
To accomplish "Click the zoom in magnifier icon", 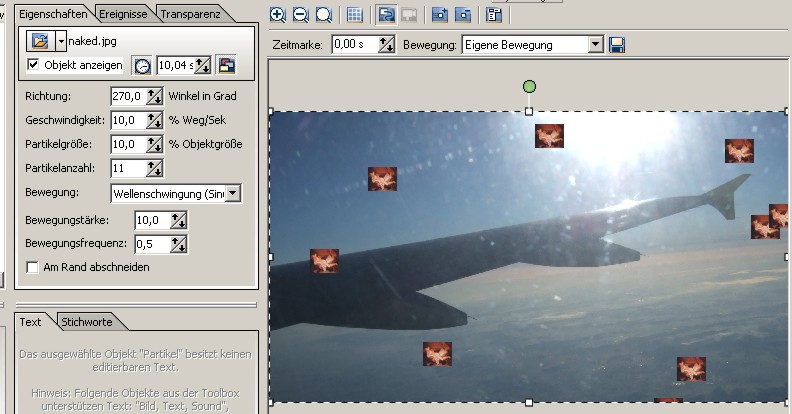I will click(x=278, y=15).
